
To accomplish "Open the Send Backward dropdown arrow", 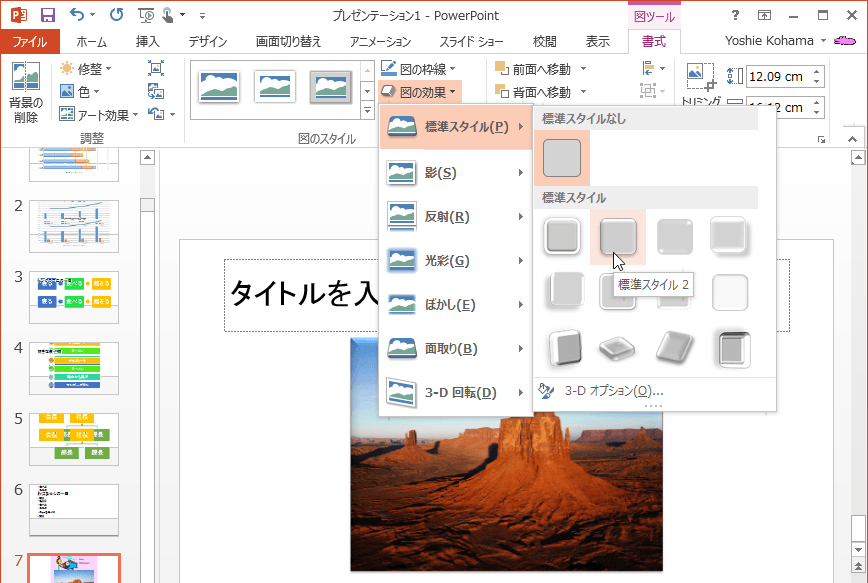I will tap(583, 91).
